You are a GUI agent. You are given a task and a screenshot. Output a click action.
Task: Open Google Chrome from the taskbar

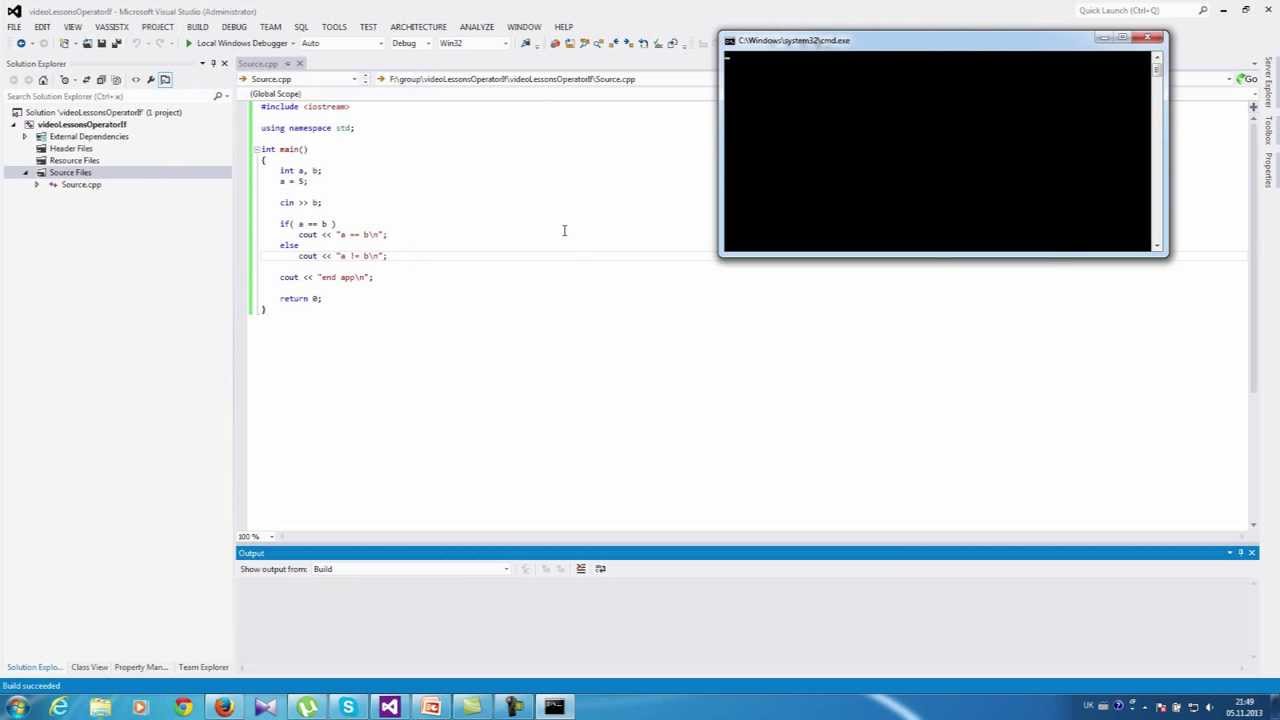(x=182, y=707)
